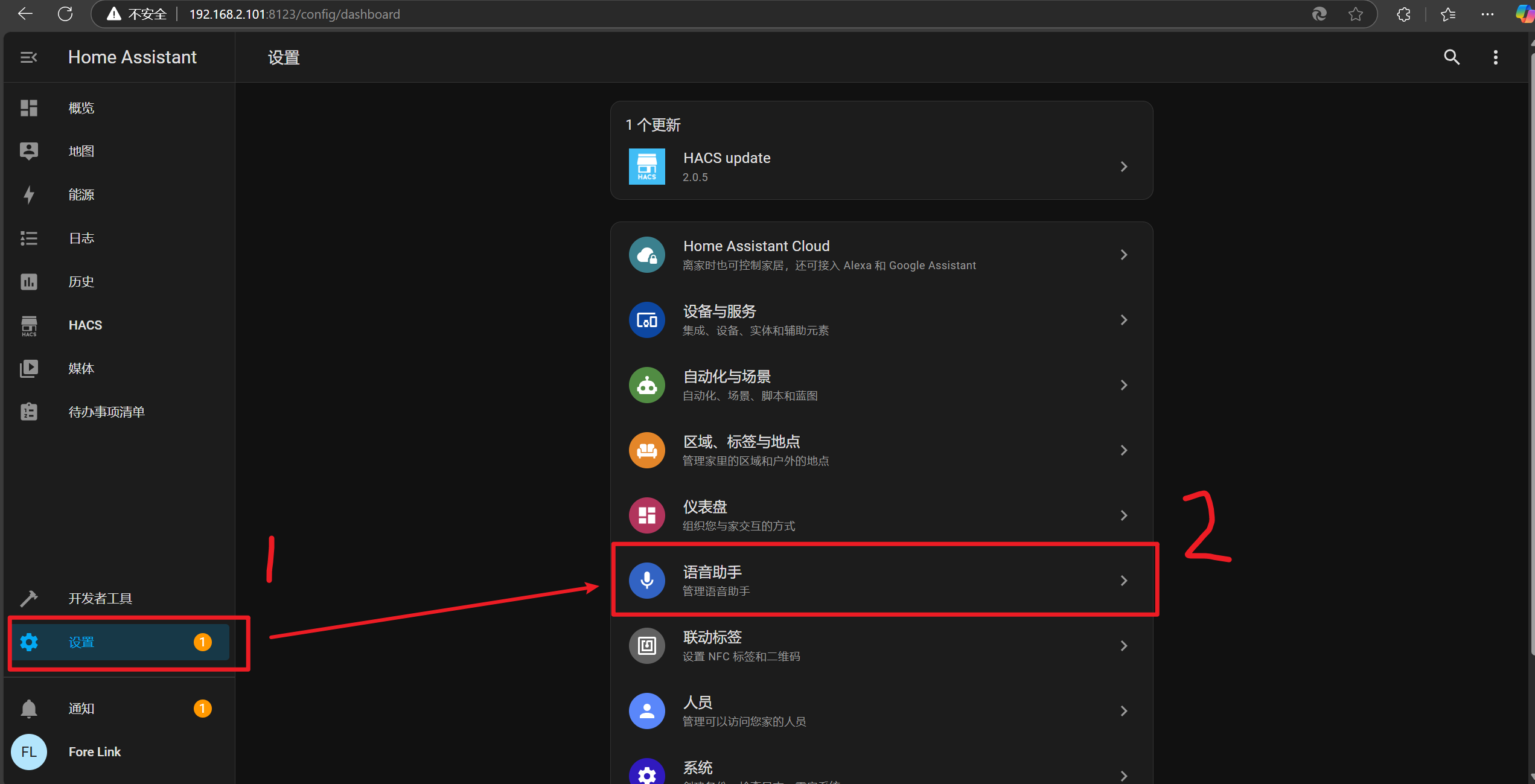Click the 语音助手 microphone icon
1535x784 pixels.
(x=646, y=581)
